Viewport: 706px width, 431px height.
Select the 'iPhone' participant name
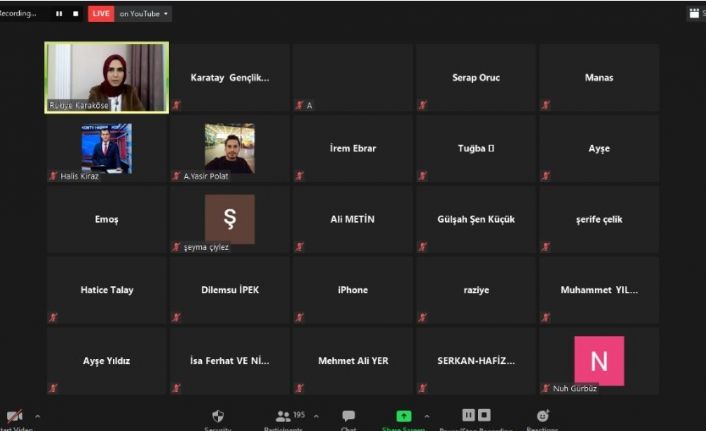(353, 290)
